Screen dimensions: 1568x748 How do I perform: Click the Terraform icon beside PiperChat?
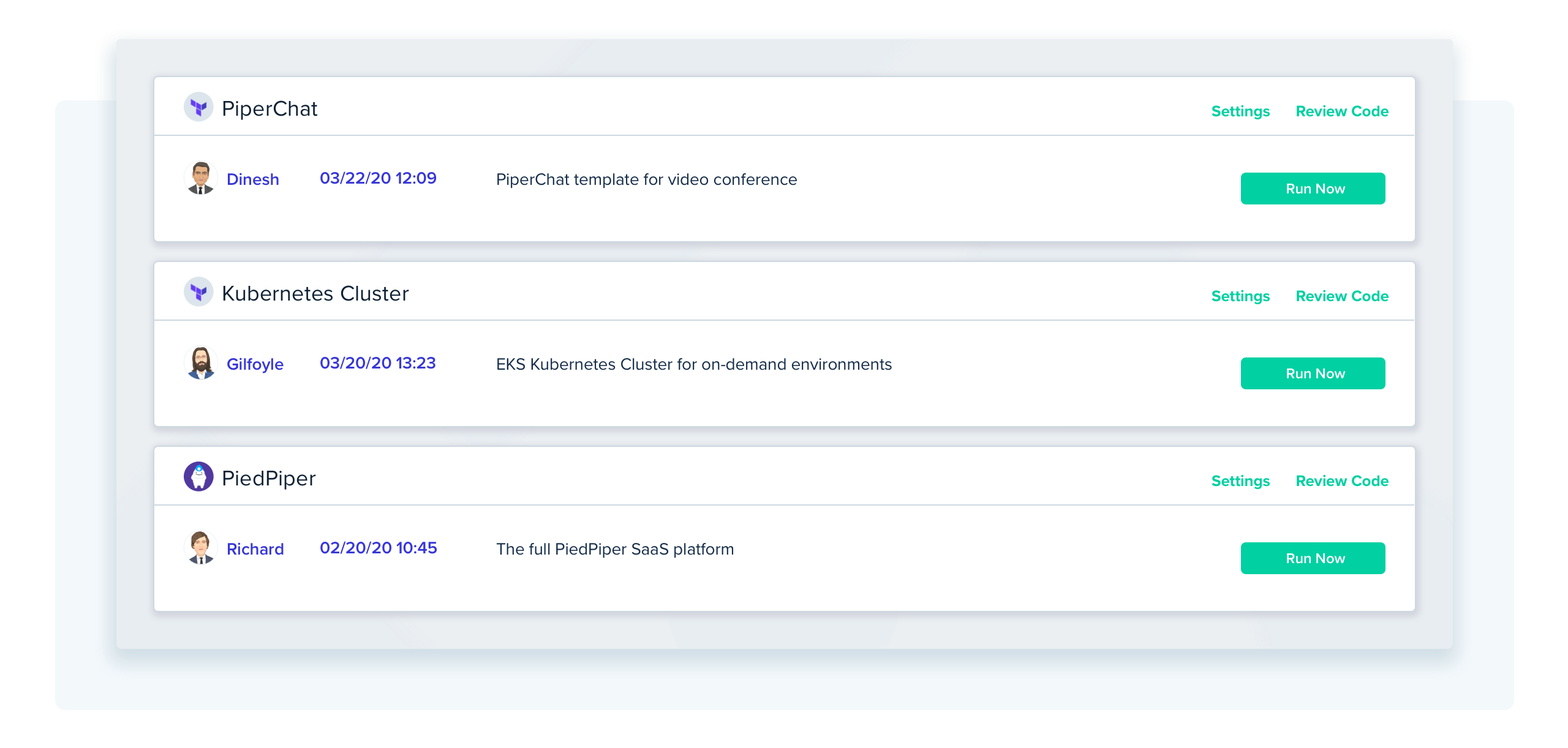pos(198,107)
